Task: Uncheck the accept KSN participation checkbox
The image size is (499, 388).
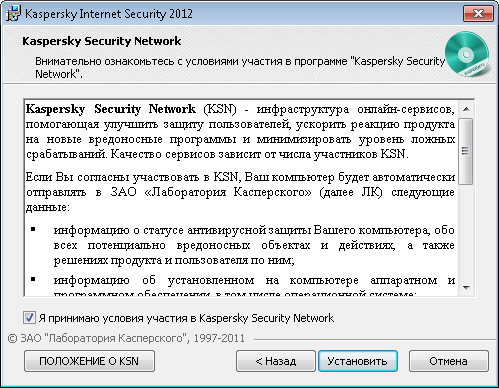Action: coord(29,318)
